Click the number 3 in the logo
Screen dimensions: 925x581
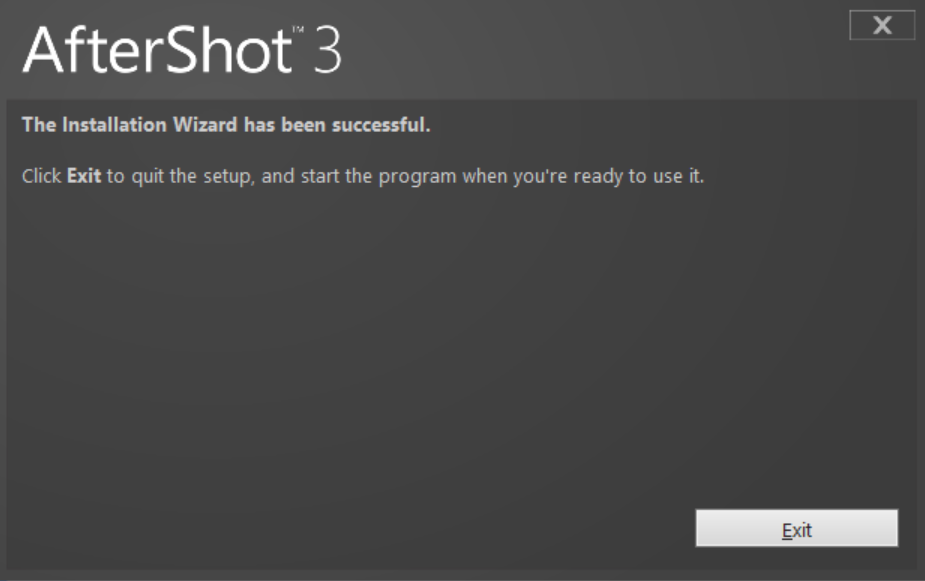pos(327,51)
